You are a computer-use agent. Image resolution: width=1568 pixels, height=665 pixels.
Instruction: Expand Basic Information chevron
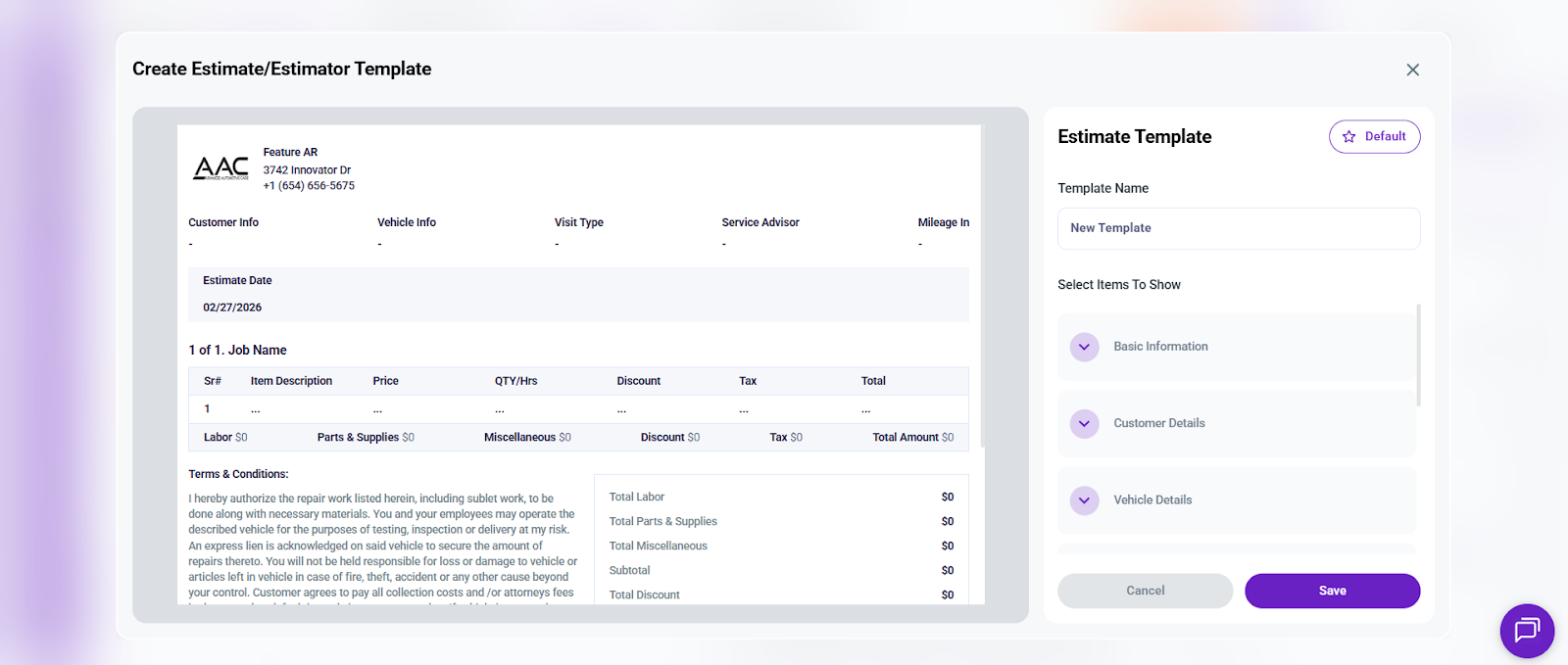tap(1084, 347)
